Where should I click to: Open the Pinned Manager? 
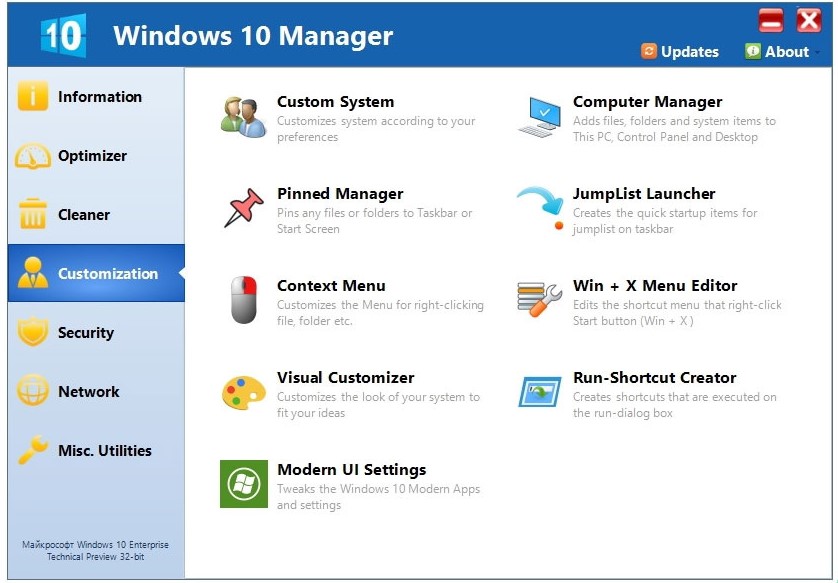click(340, 194)
